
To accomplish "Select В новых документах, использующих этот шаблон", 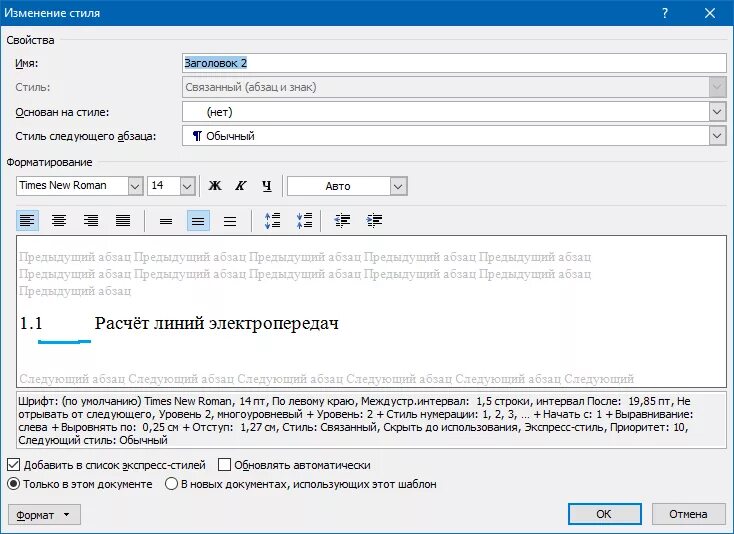I will [x=171, y=483].
